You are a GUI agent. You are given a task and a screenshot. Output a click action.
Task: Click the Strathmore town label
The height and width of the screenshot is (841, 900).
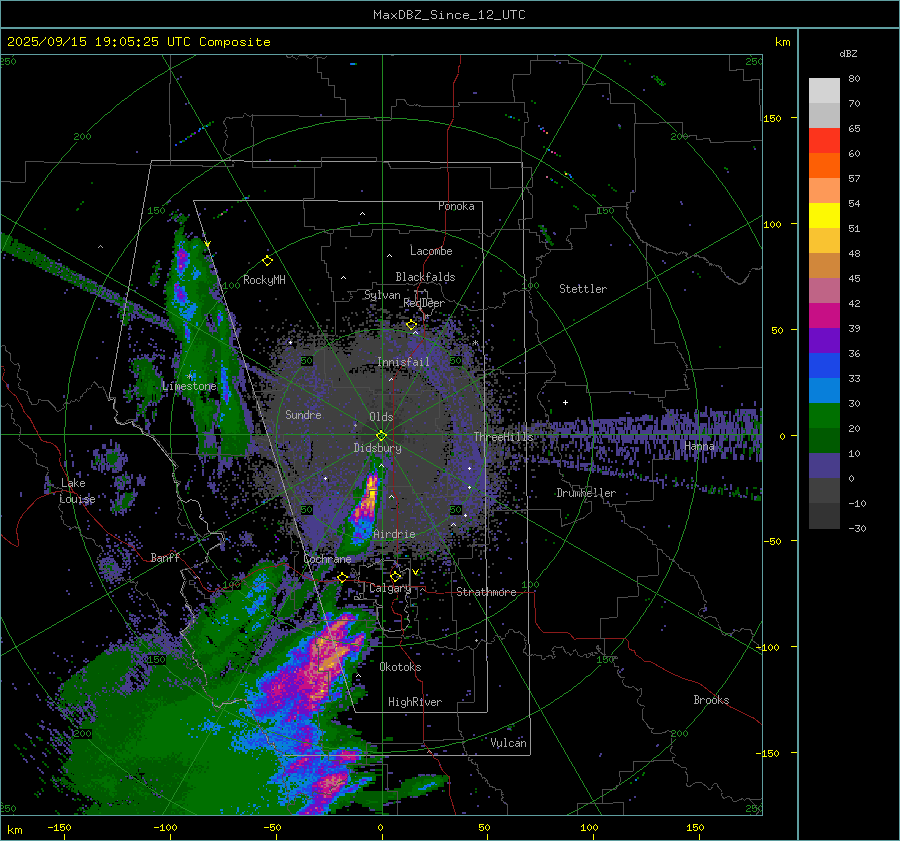[x=487, y=592]
